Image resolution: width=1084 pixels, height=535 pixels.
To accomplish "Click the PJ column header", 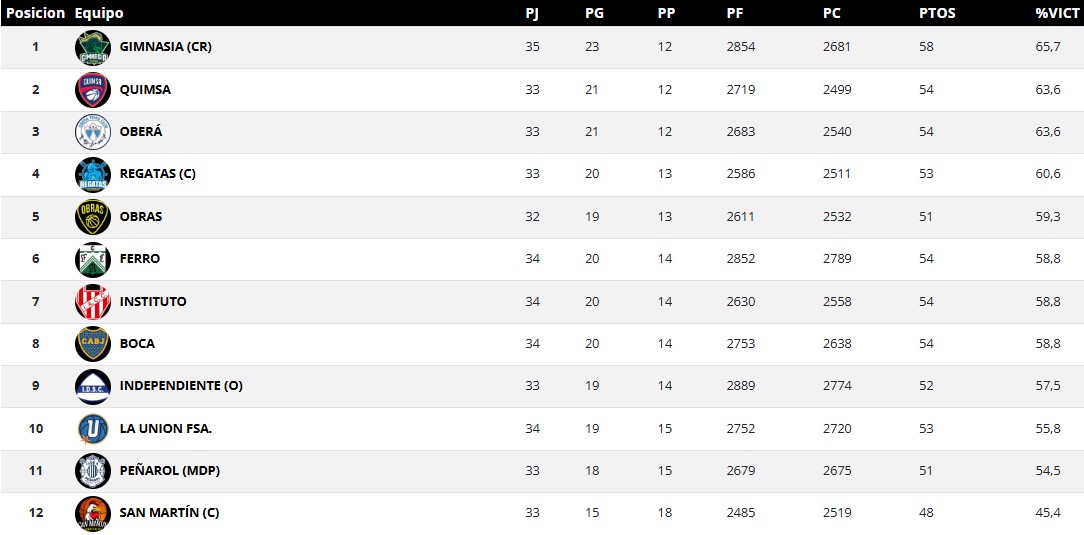I will (532, 13).
